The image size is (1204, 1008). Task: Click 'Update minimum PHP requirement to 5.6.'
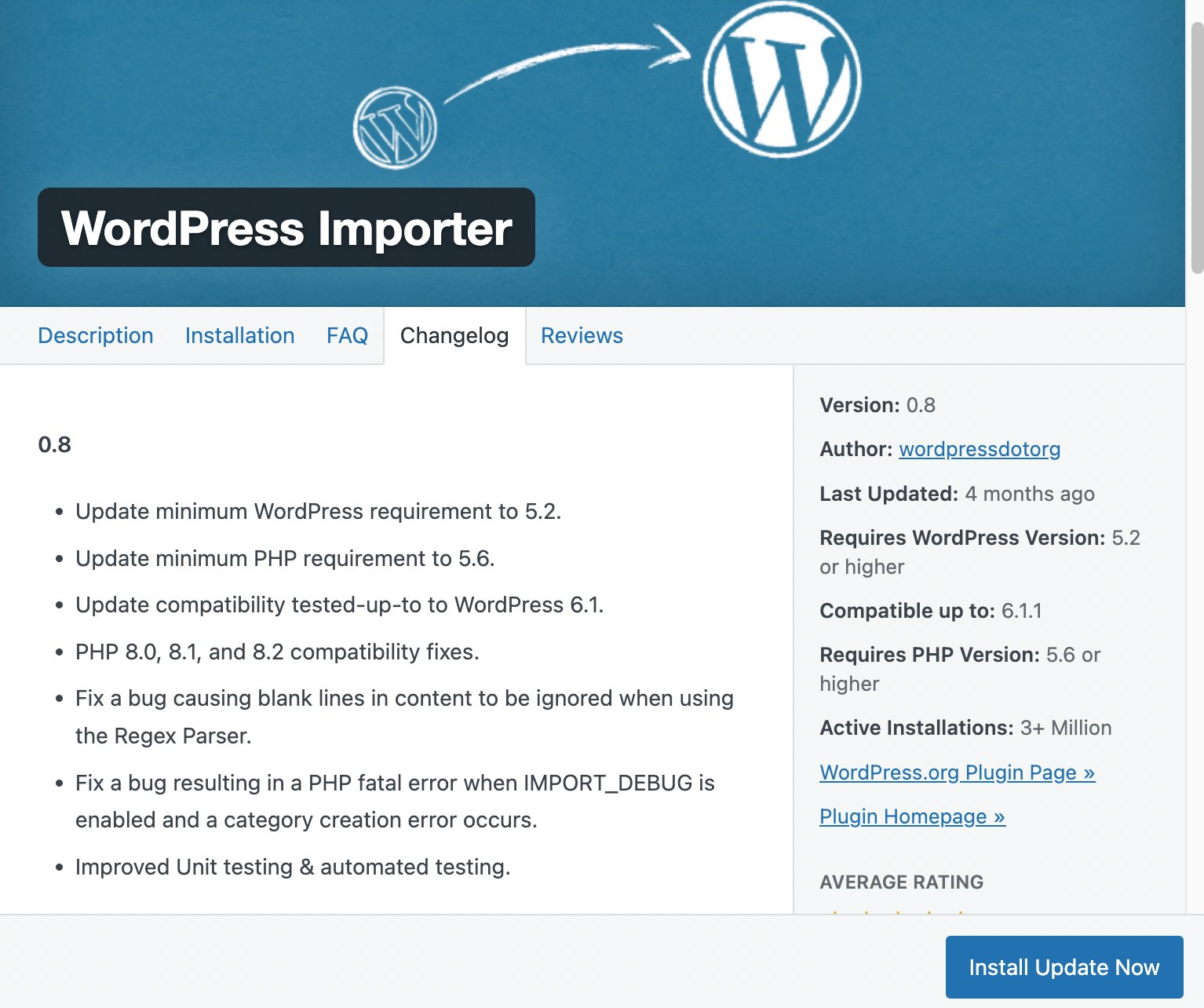[285, 558]
